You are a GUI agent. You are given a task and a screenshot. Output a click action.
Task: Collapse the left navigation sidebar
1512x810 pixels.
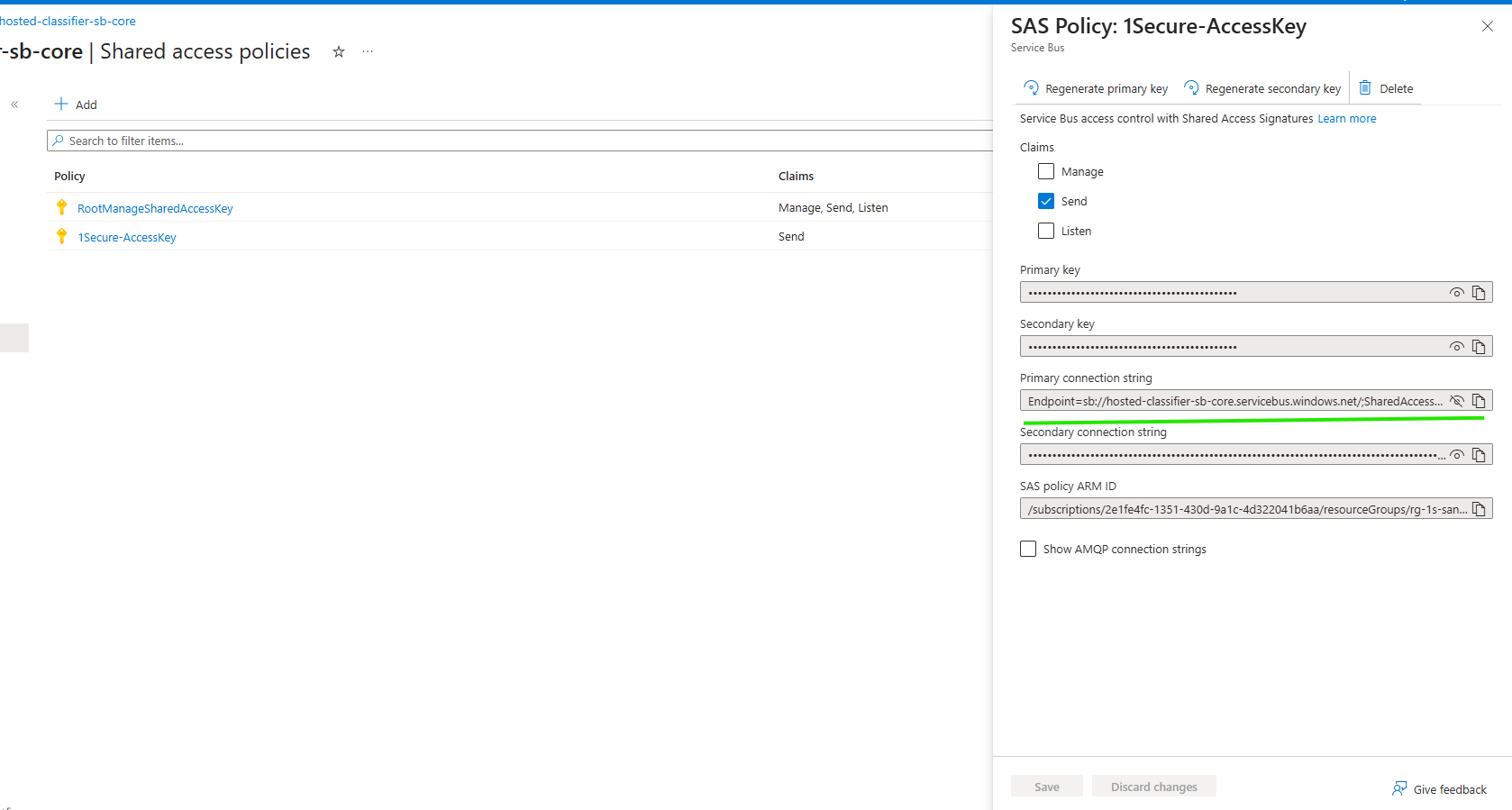(14, 105)
